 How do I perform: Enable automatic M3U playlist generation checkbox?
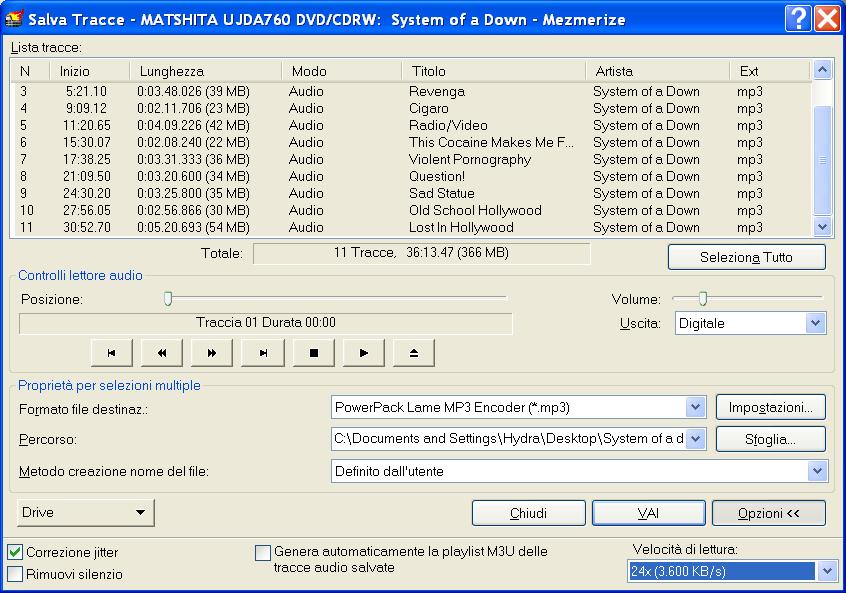[x=263, y=552]
